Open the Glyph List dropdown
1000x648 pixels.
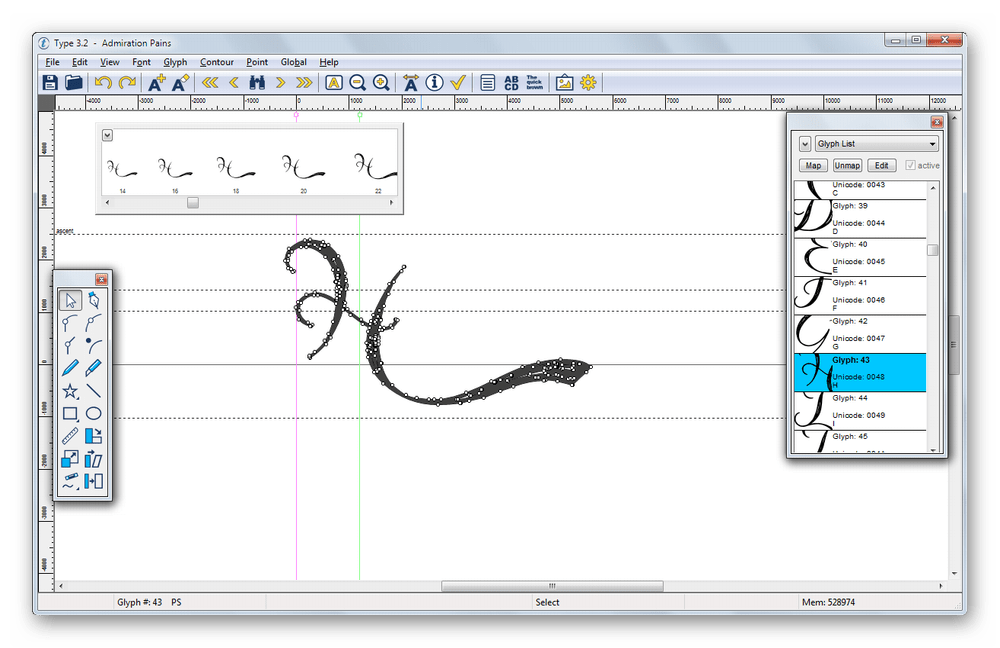876,144
